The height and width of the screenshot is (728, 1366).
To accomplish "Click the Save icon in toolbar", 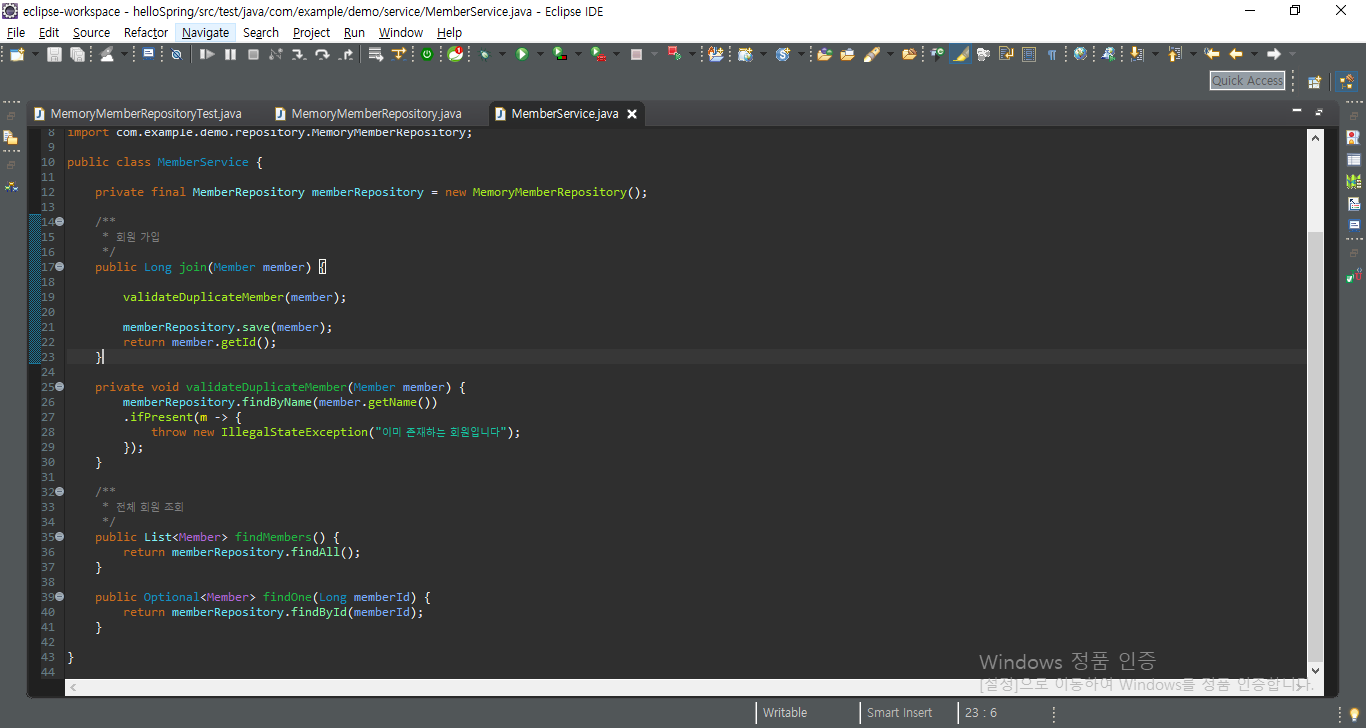I will click(x=54, y=54).
